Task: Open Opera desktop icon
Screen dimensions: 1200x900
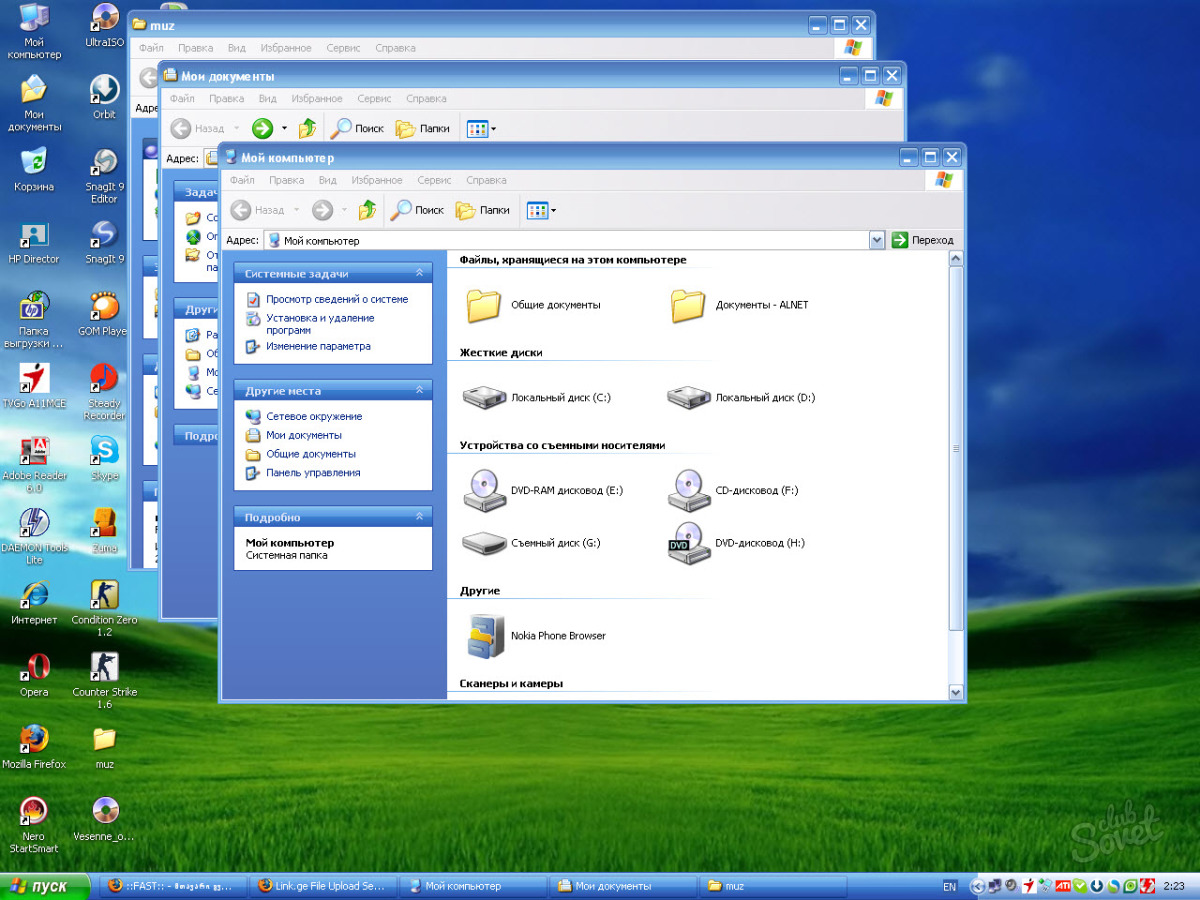Action: (34, 674)
